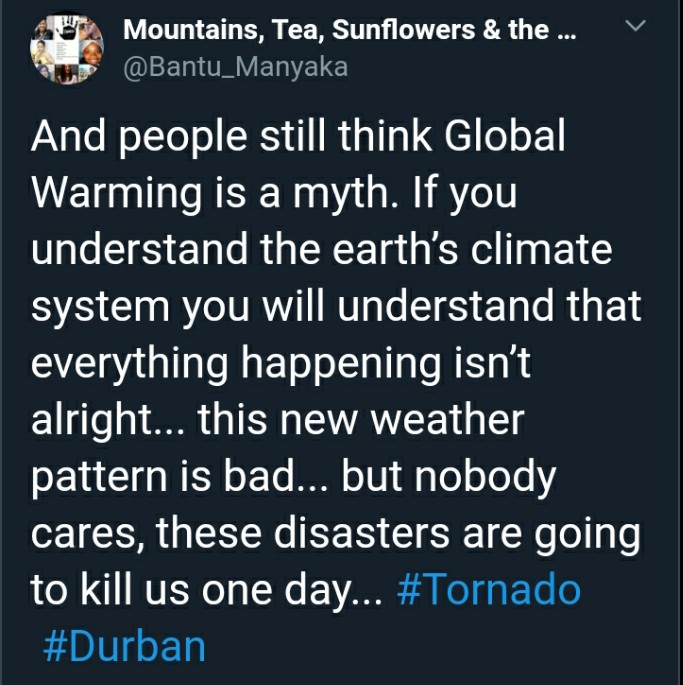Open the #Durban hashtag link
Screen dimensions: 683x685
tap(124, 647)
